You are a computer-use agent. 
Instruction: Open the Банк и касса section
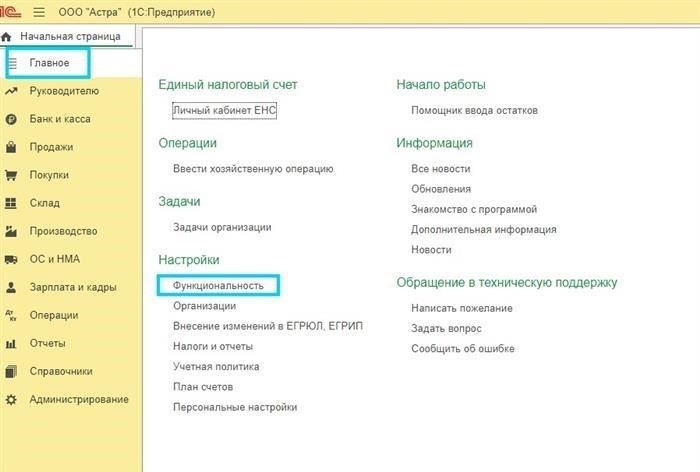(60, 119)
